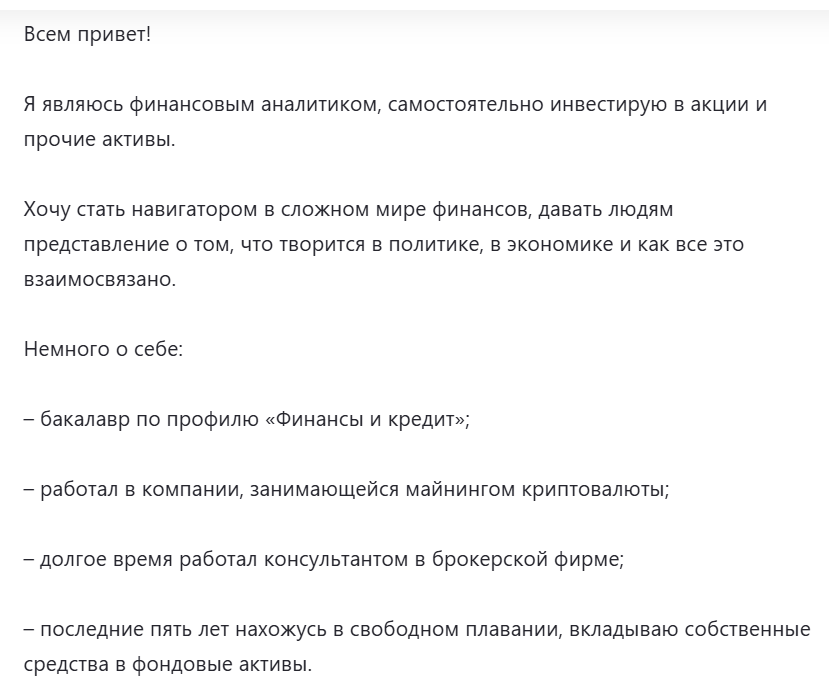The image size is (829, 693).
Task: Click the word "собственные" at the line end
Action: click(x=748, y=630)
